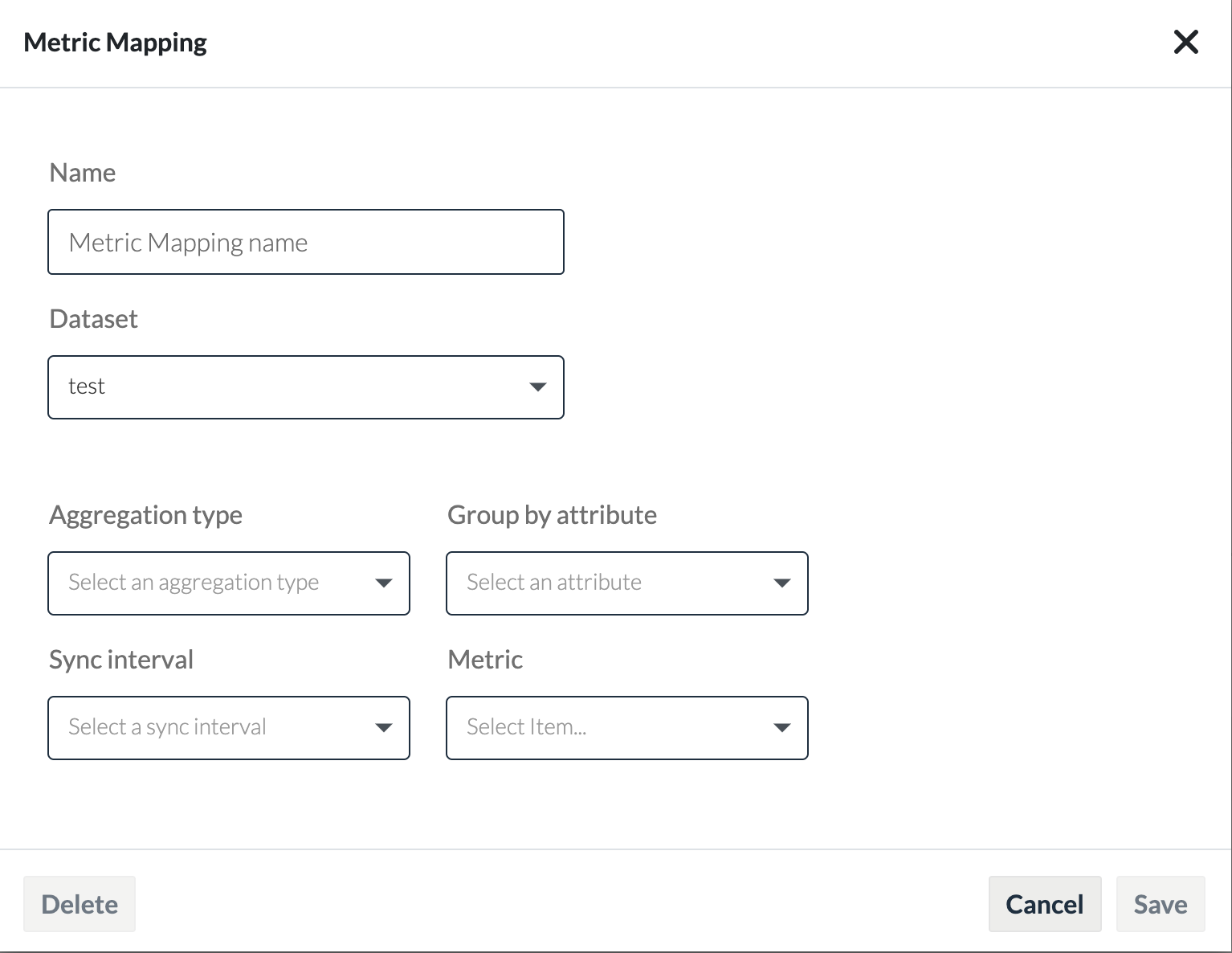Click the Aggregation type label
Screen dimensions: 1232x953
point(146,515)
